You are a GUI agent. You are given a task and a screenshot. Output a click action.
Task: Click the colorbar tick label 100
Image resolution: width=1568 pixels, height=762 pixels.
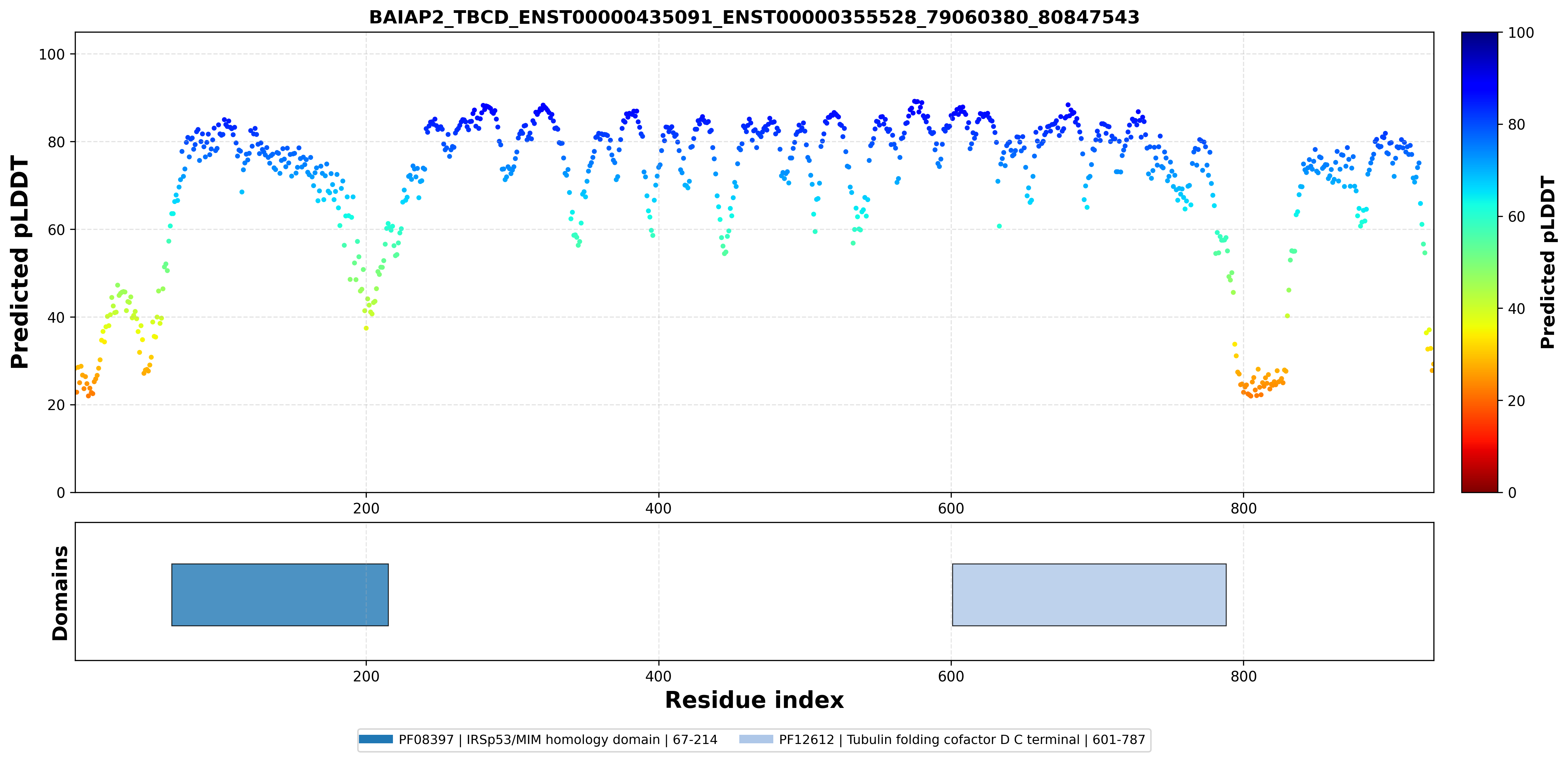point(1520,33)
